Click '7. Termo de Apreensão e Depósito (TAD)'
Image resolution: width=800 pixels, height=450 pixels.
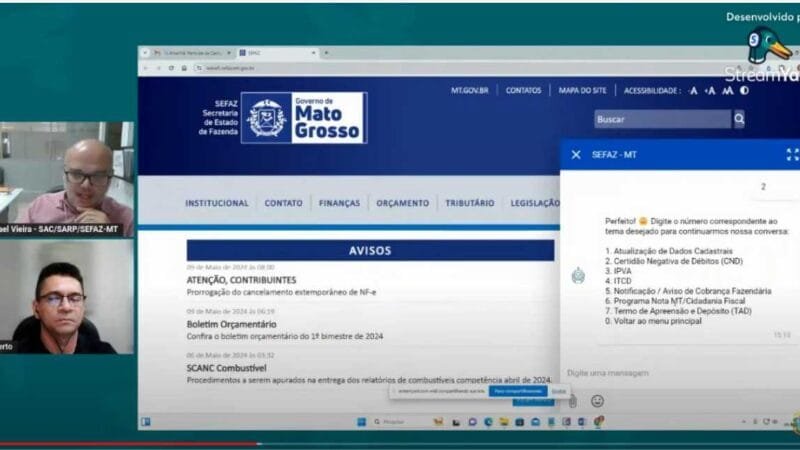click(x=678, y=311)
